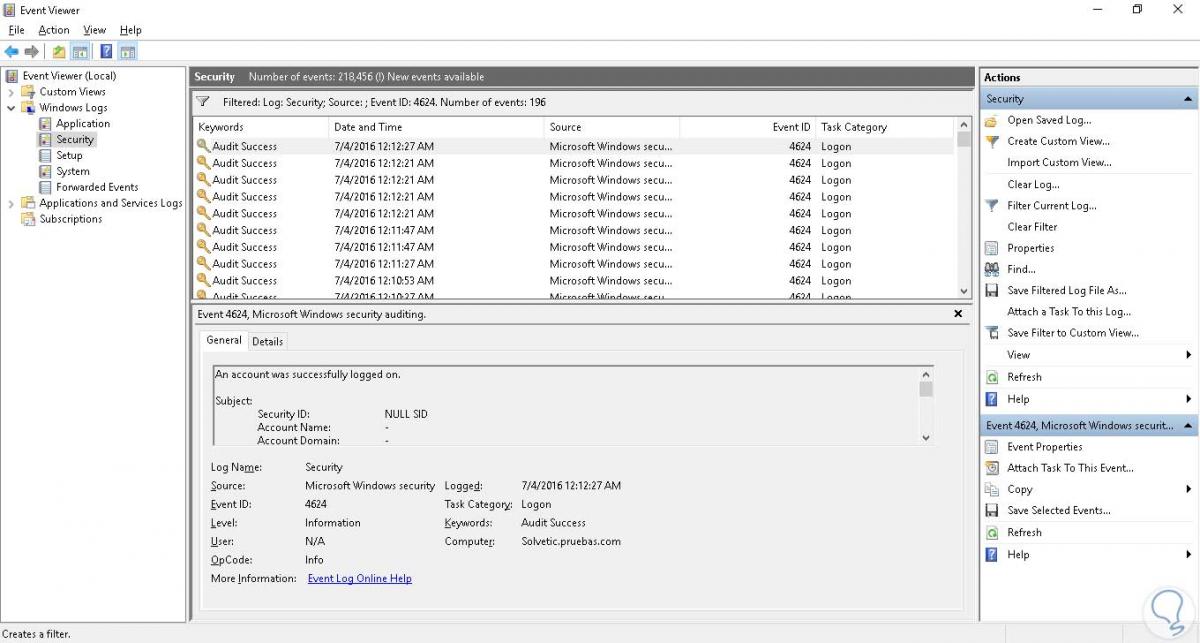Click the Properties icon in Actions
1200x643 pixels.
991,248
